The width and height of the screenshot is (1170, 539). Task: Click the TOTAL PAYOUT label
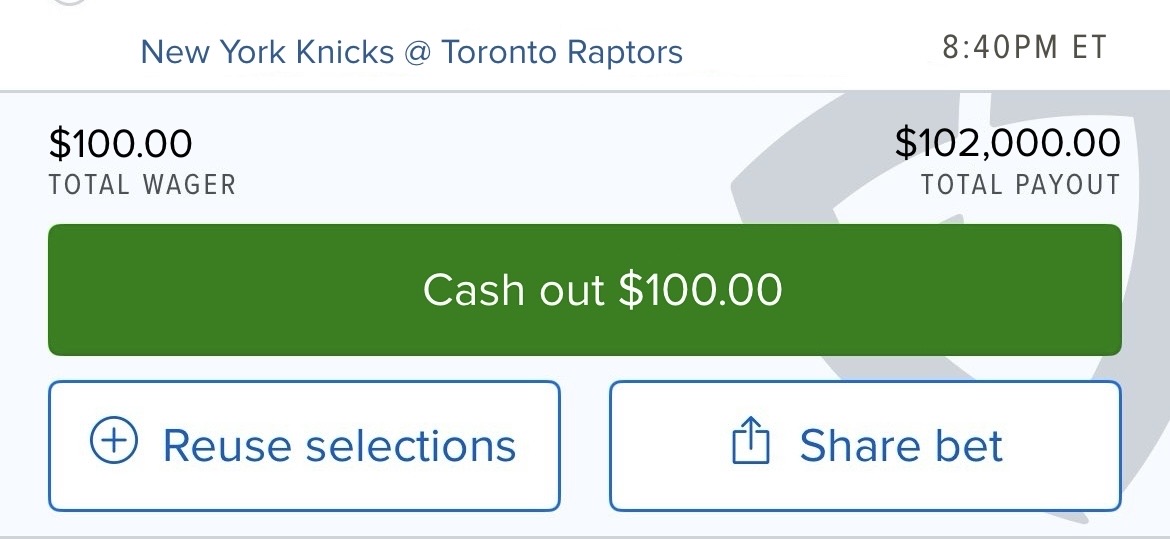click(x=1020, y=185)
